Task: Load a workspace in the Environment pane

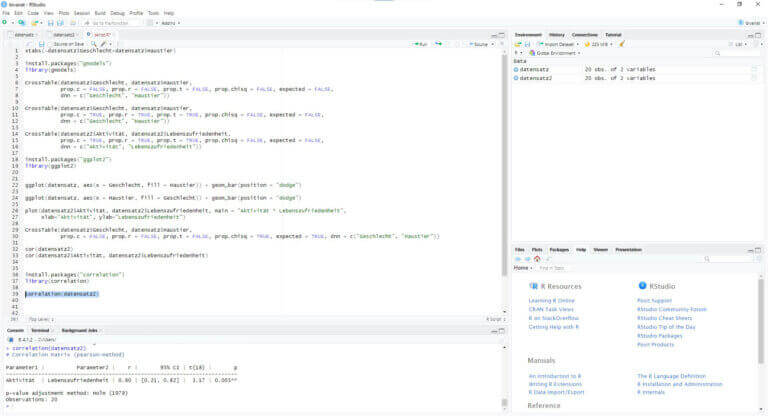Action: (x=518, y=44)
